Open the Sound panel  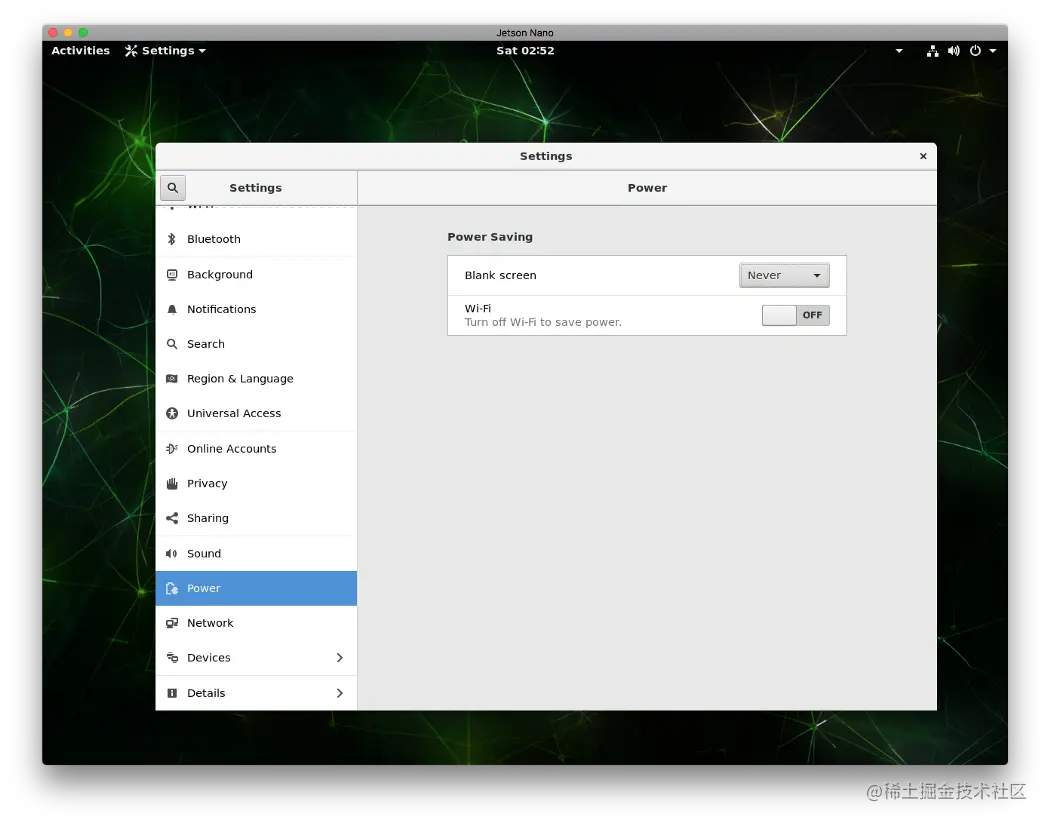tap(256, 554)
